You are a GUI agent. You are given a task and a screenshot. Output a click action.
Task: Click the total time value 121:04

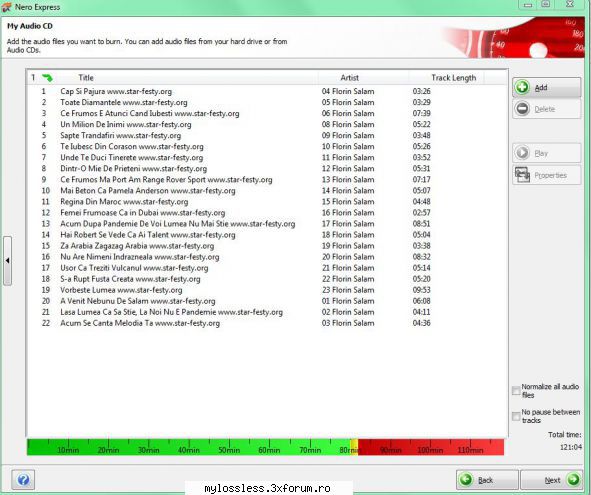click(571, 447)
